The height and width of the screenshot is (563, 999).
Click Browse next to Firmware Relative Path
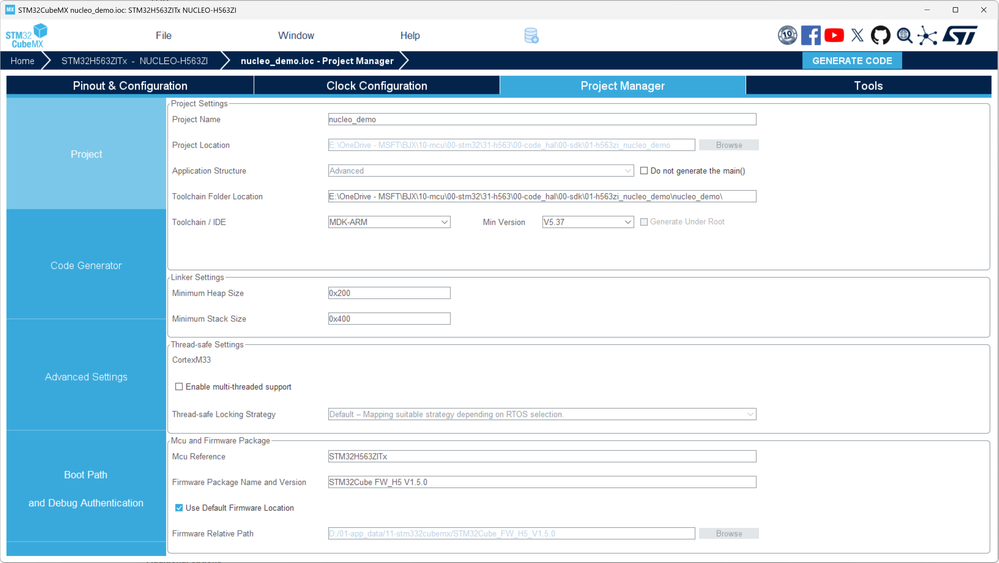(x=729, y=534)
